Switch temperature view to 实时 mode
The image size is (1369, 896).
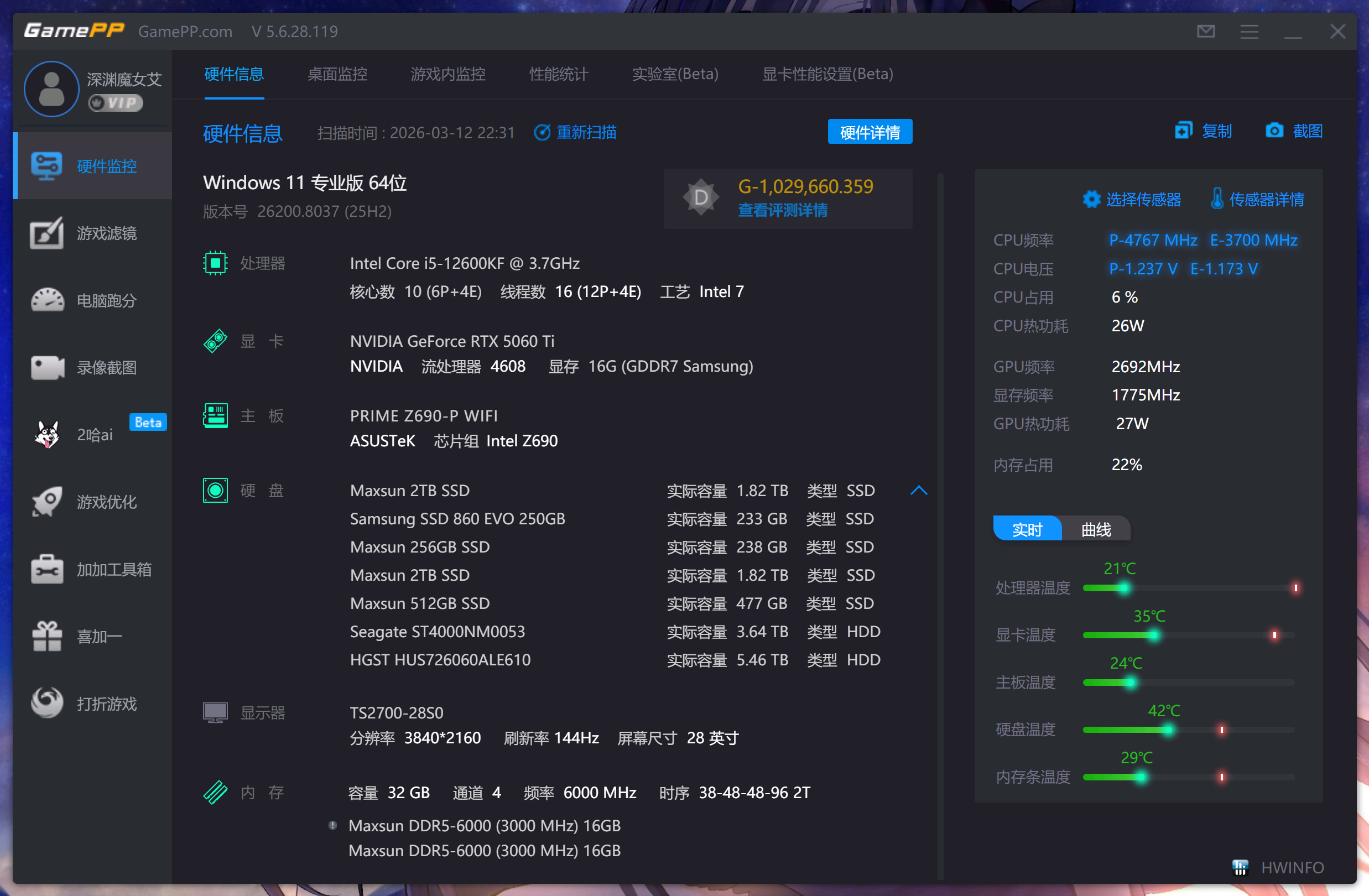click(x=1027, y=529)
